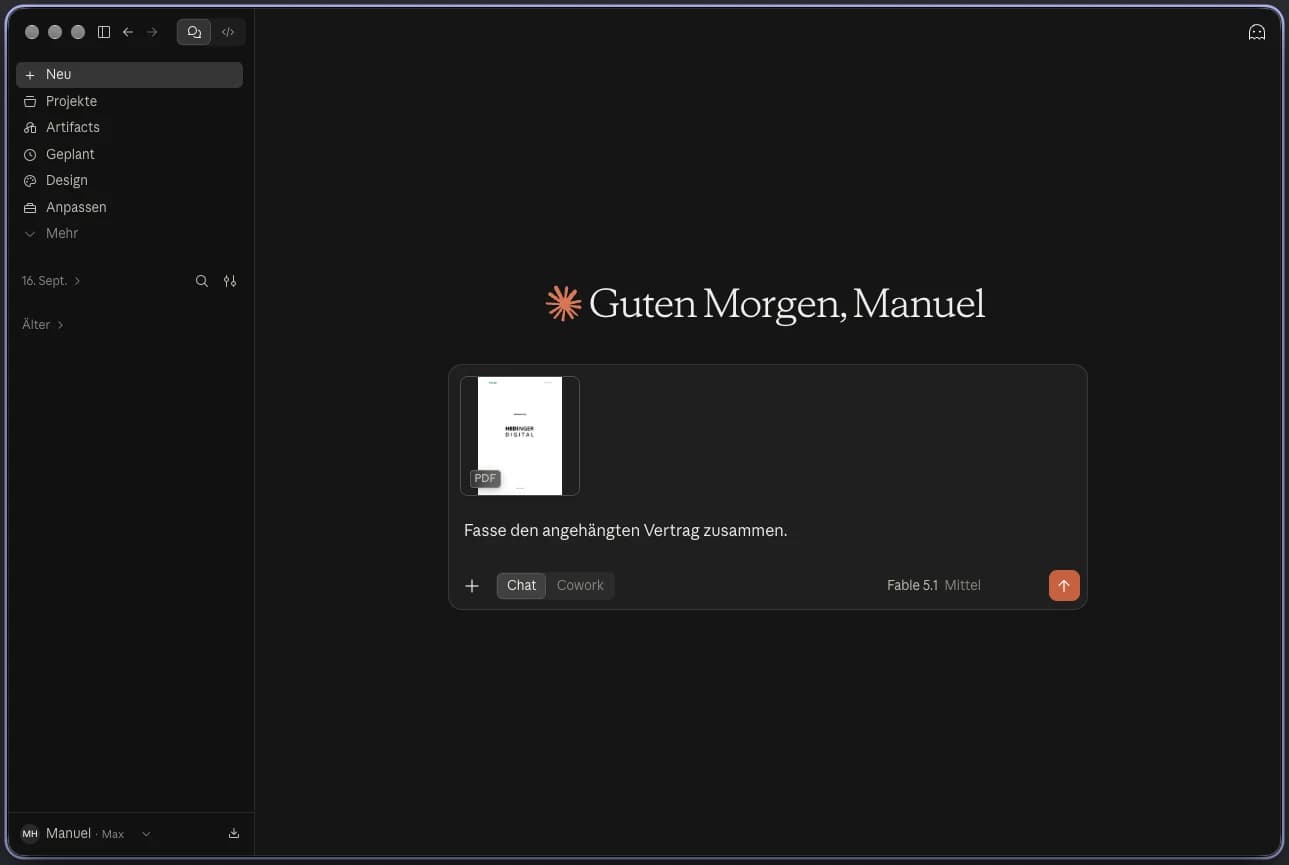Click the Geplant clock icon

coord(30,154)
